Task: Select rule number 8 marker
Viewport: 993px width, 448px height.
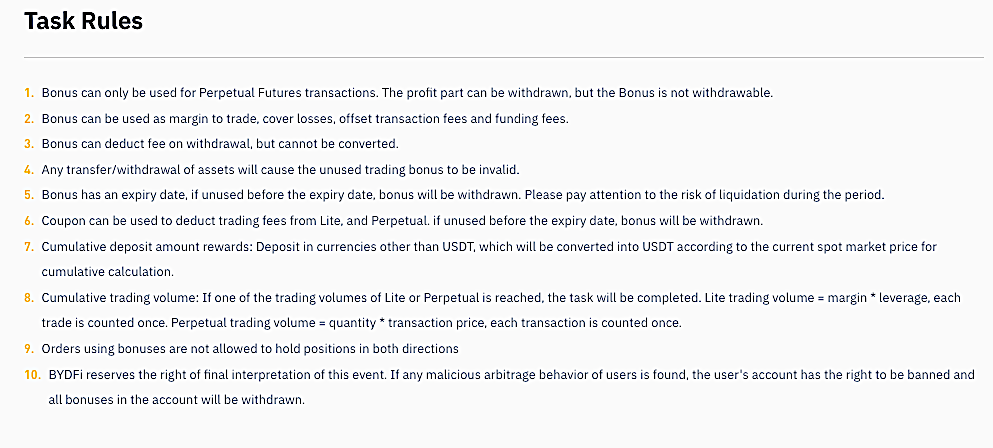Action: (29, 298)
